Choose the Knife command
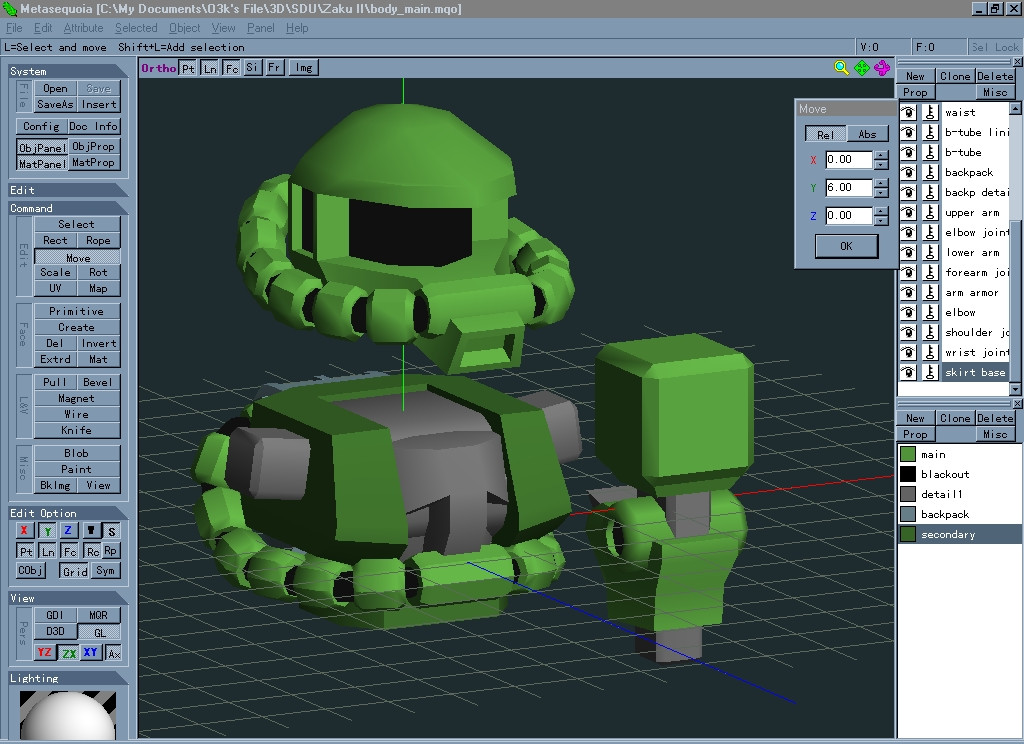The width and height of the screenshot is (1024, 744). coord(76,430)
